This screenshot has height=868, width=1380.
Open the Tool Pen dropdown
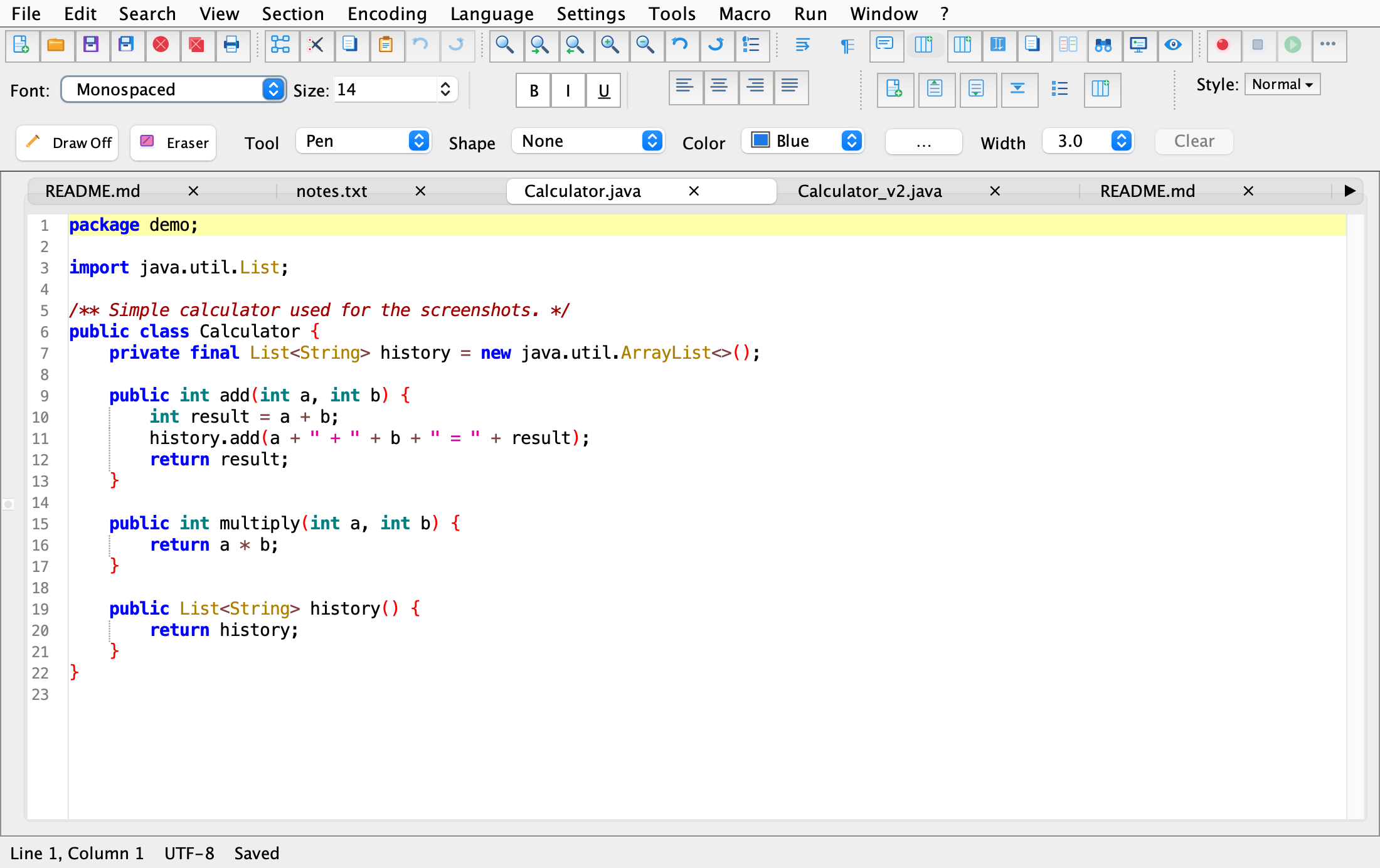[x=364, y=141]
